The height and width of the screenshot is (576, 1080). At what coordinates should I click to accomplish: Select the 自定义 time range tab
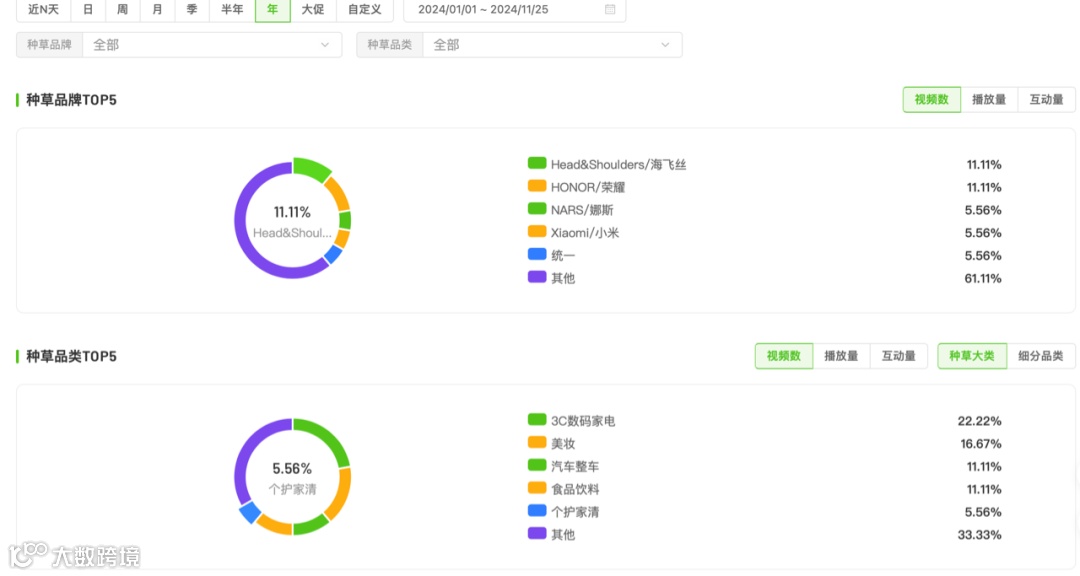point(364,10)
